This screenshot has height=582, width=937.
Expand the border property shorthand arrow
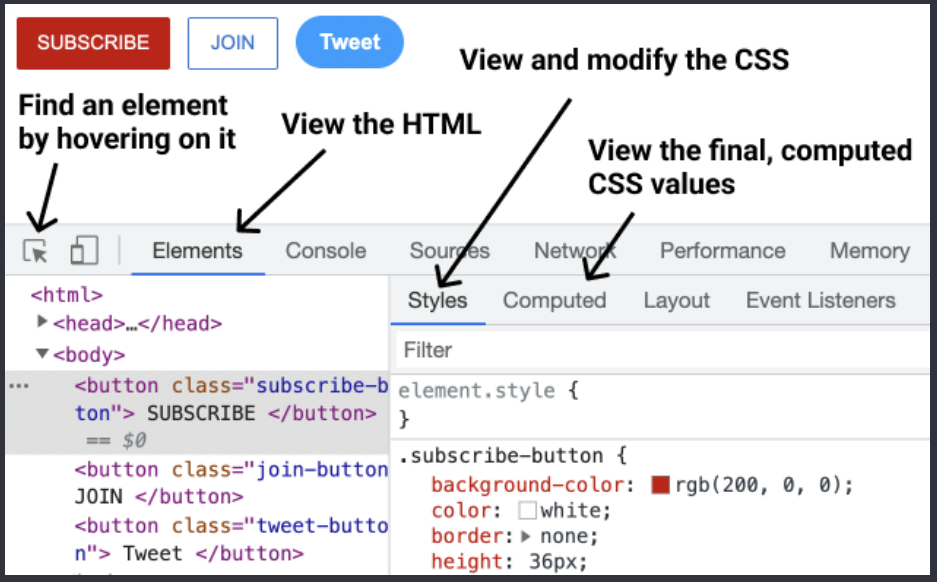click(x=526, y=536)
